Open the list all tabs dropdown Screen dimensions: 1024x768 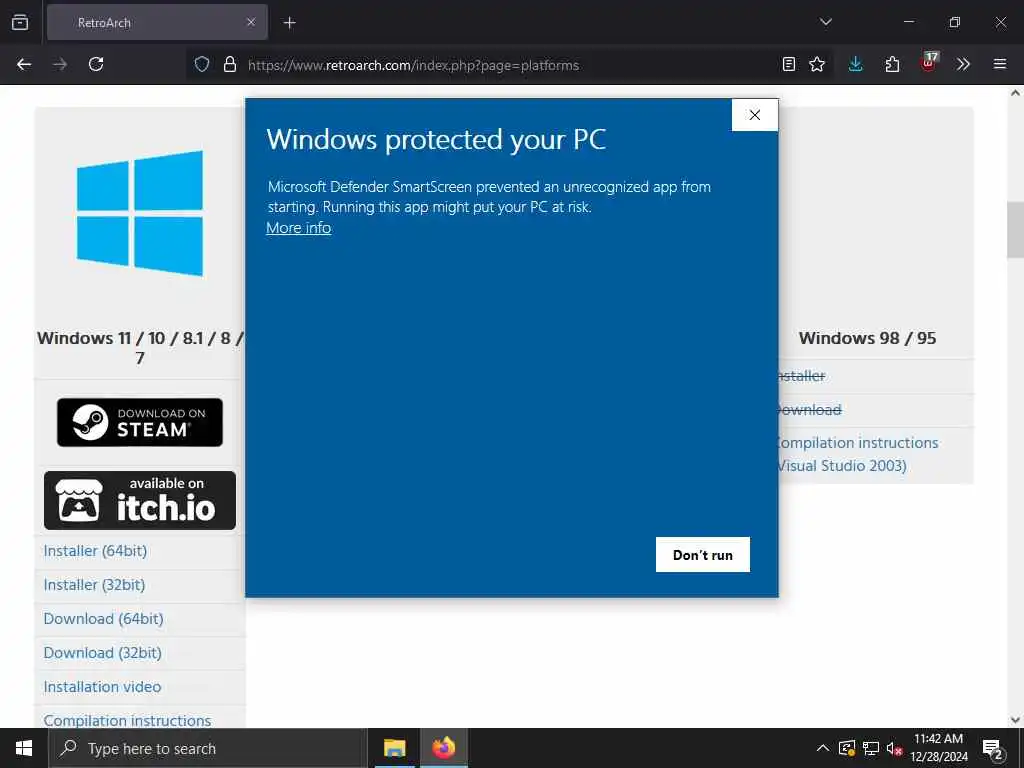(825, 22)
